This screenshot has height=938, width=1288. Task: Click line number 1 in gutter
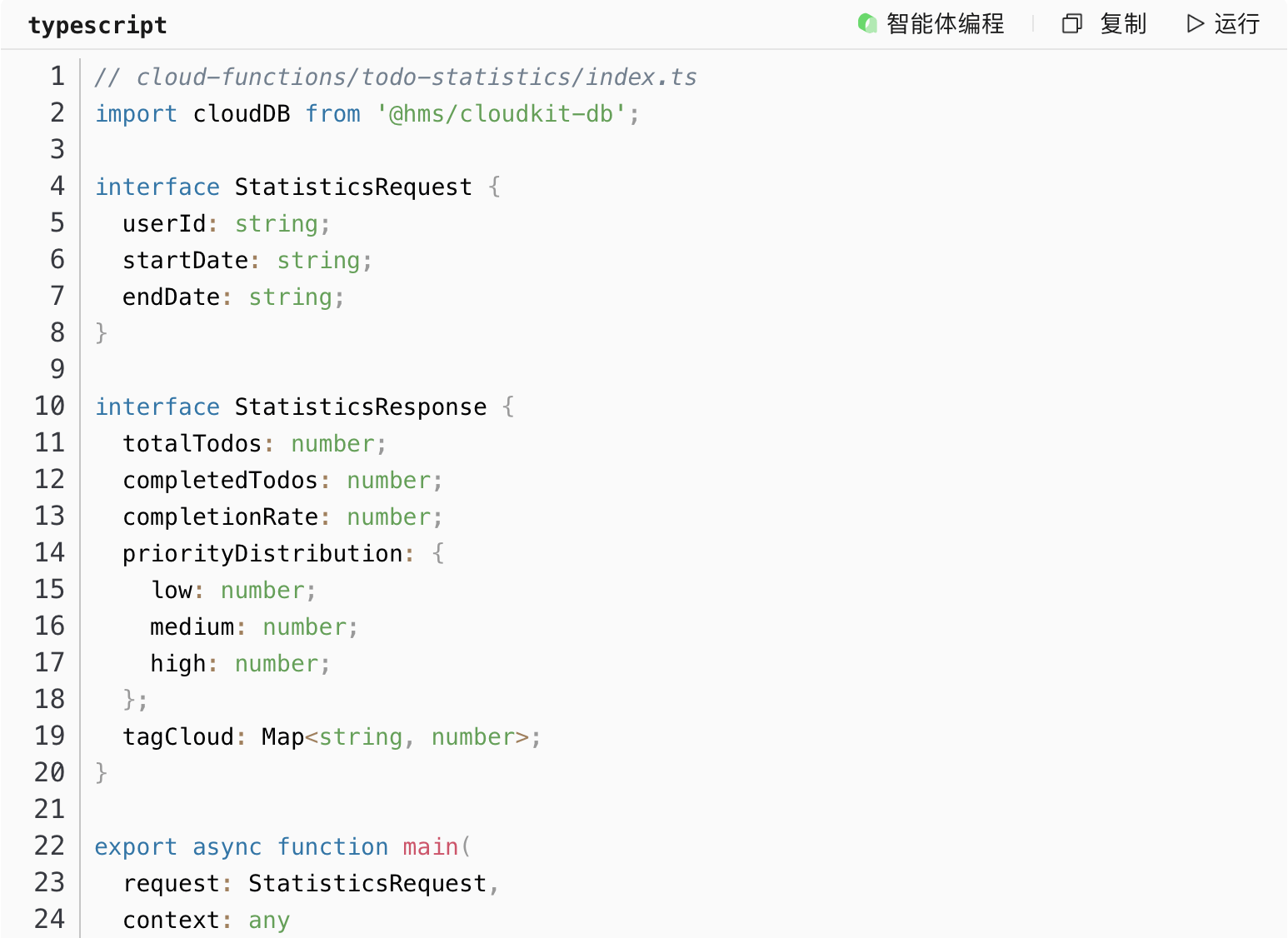[x=57, y=77]
